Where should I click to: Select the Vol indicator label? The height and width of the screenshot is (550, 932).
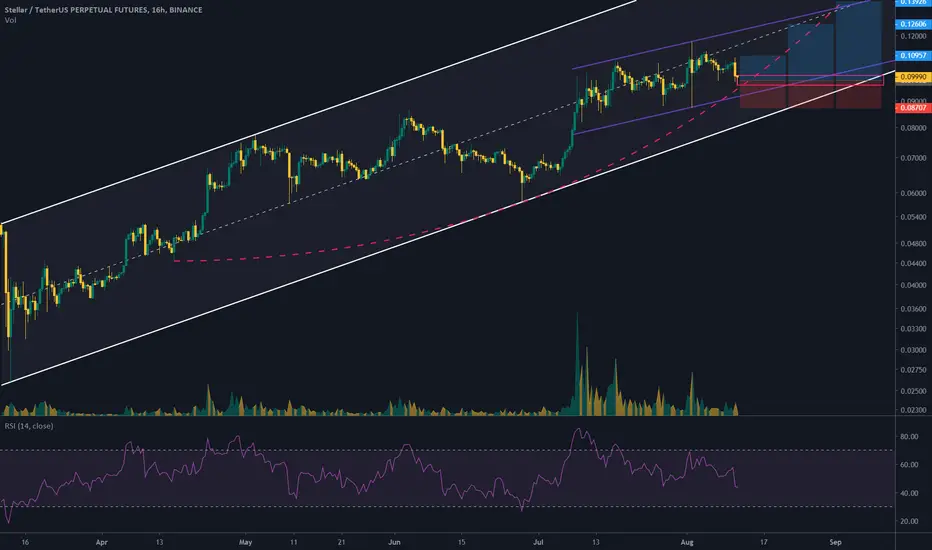[10, 20]
